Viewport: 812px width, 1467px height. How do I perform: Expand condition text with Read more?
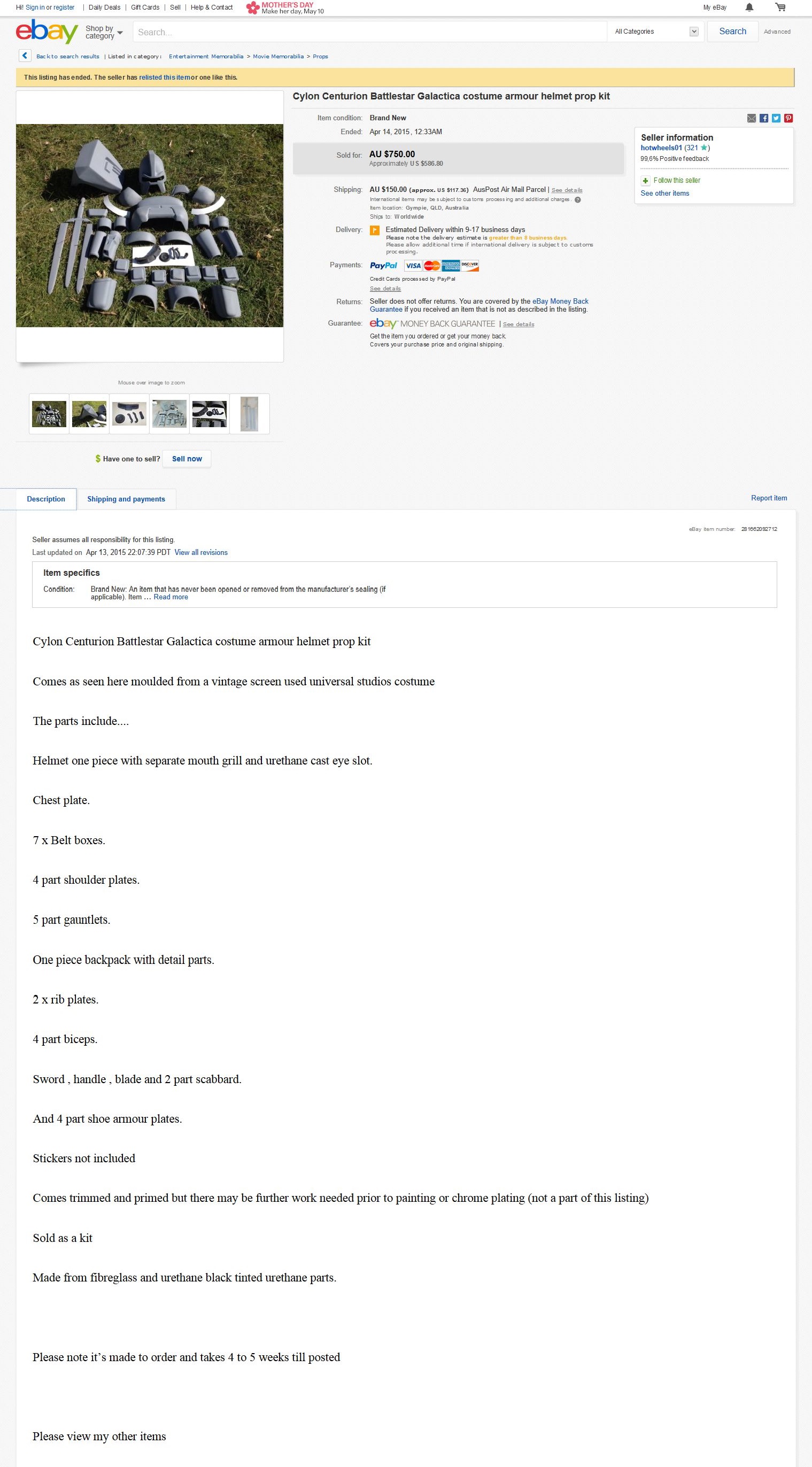pyautogui.click(x=171, y=597)
